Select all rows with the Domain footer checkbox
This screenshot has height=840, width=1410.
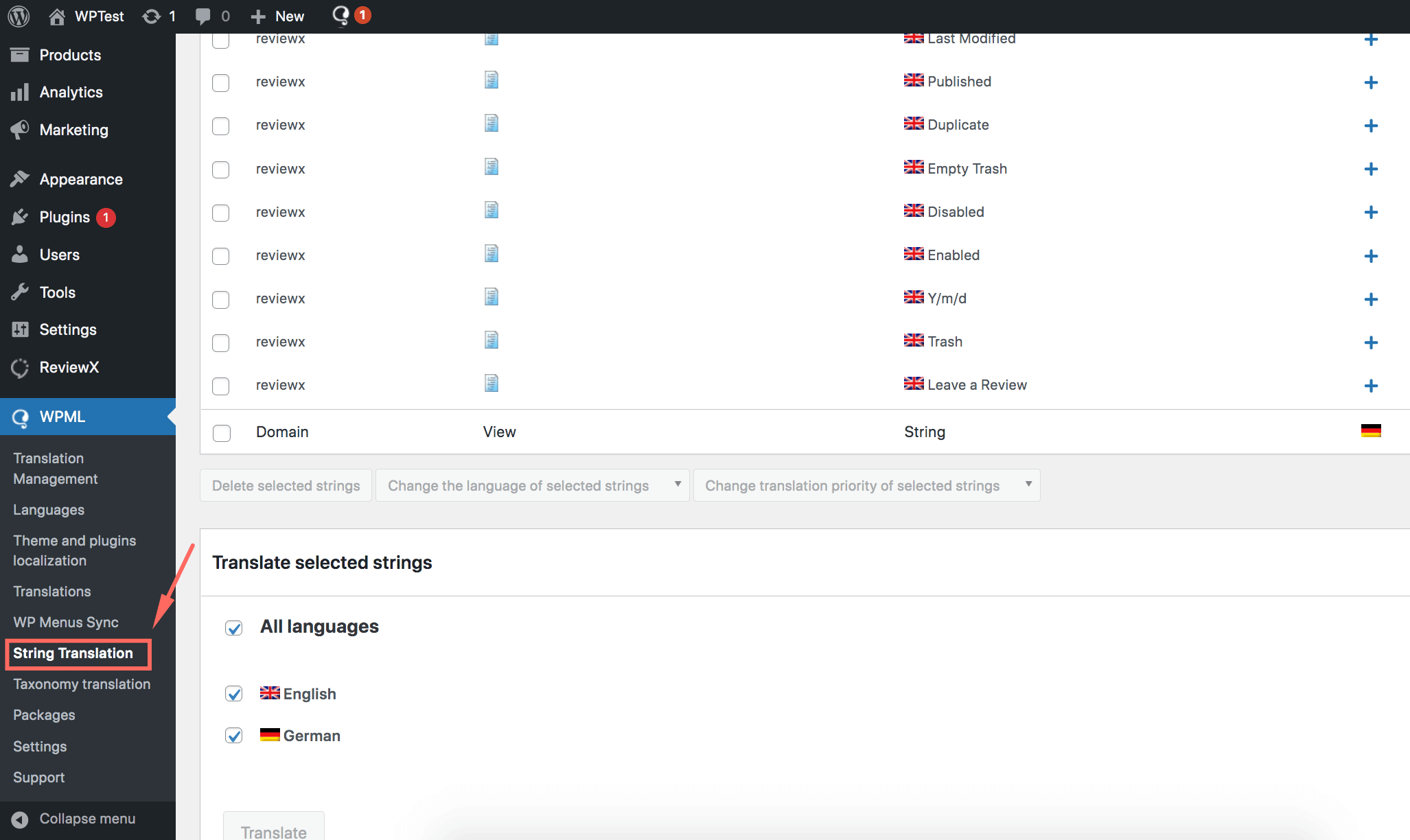pyautogui.click(x=221, y=433)
